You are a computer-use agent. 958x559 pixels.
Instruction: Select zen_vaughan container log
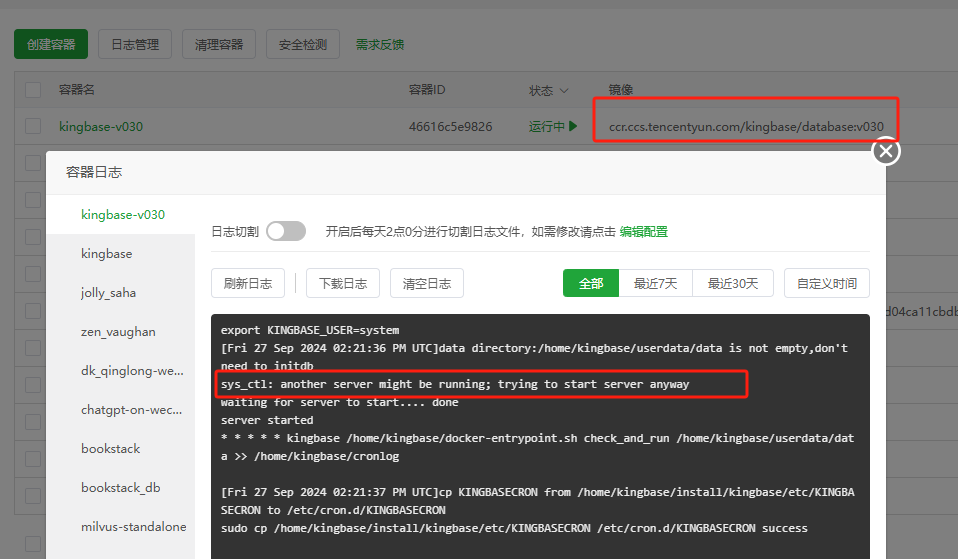pyautogui.click(x=118, y=332)
